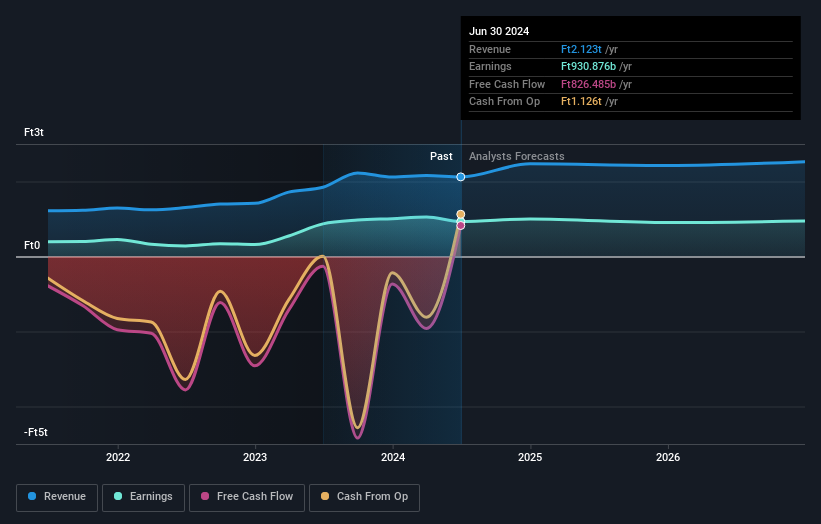
Task: Click the Ft1.126t cash from op value
Action: (581, 102)
